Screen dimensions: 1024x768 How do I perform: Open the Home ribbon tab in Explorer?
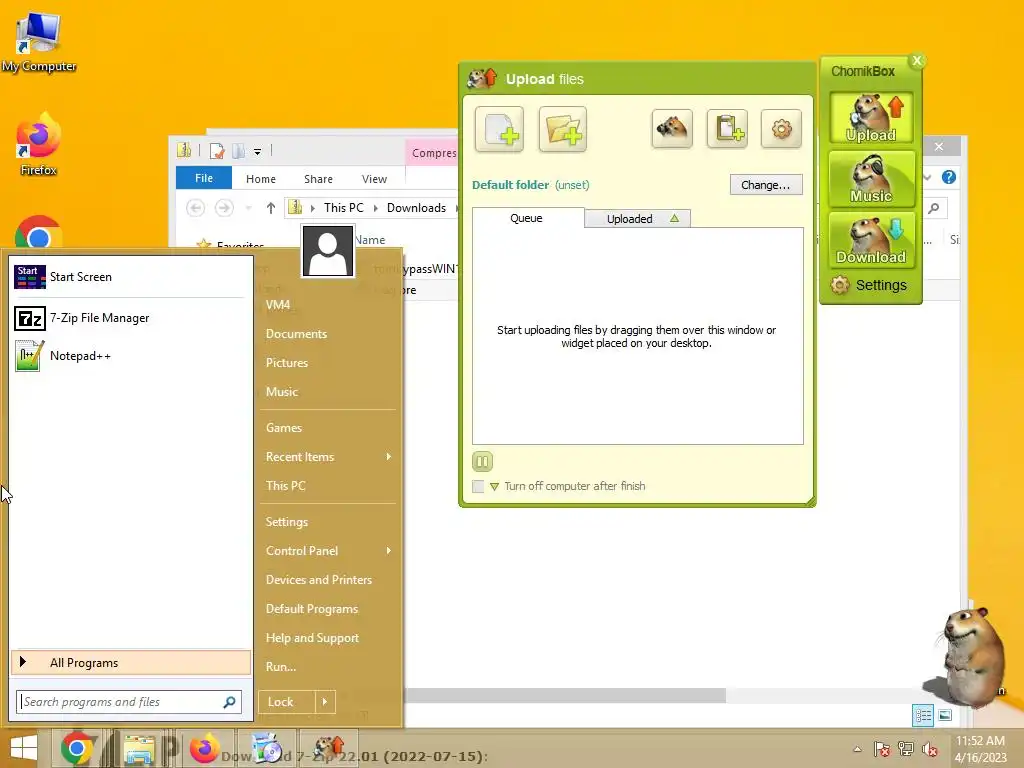point(261,179)
